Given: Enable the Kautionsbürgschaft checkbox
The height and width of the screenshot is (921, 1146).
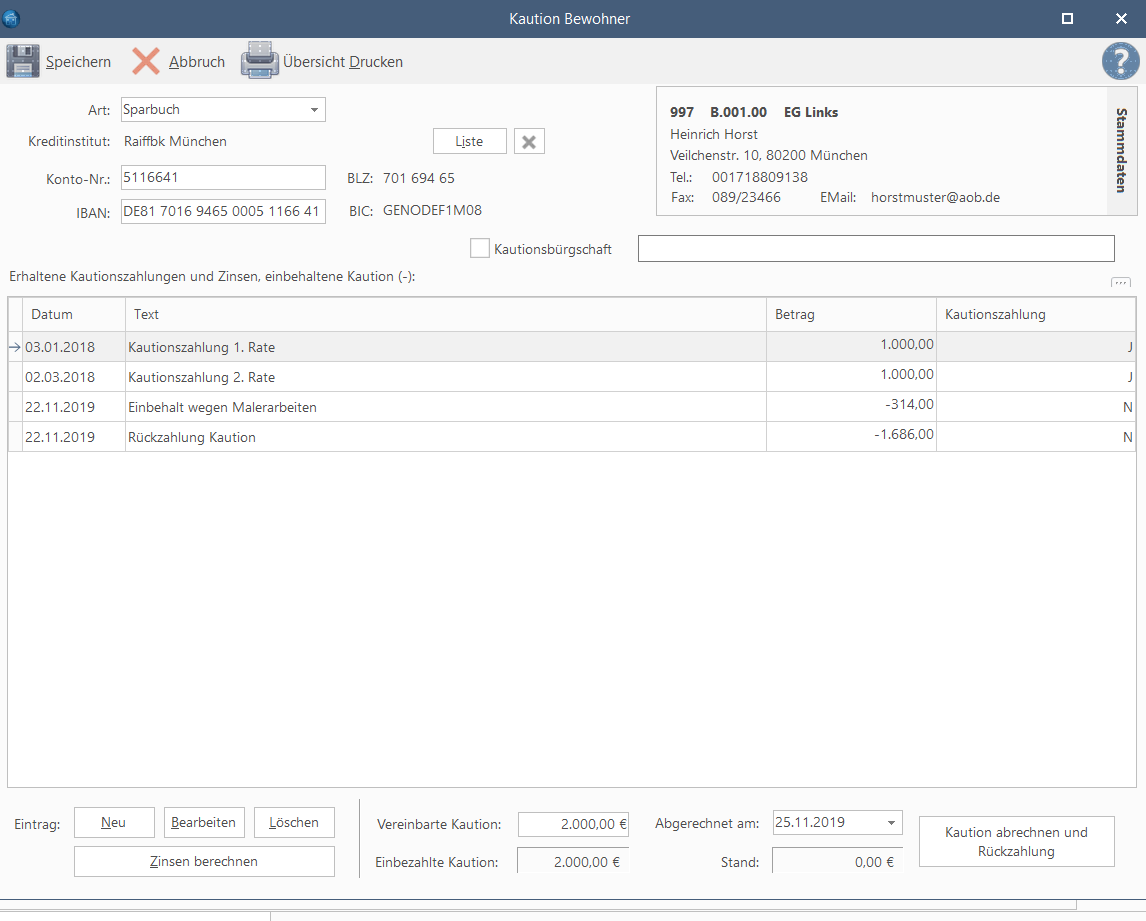Looking at the screenshot, I should (x=479, y=249).
